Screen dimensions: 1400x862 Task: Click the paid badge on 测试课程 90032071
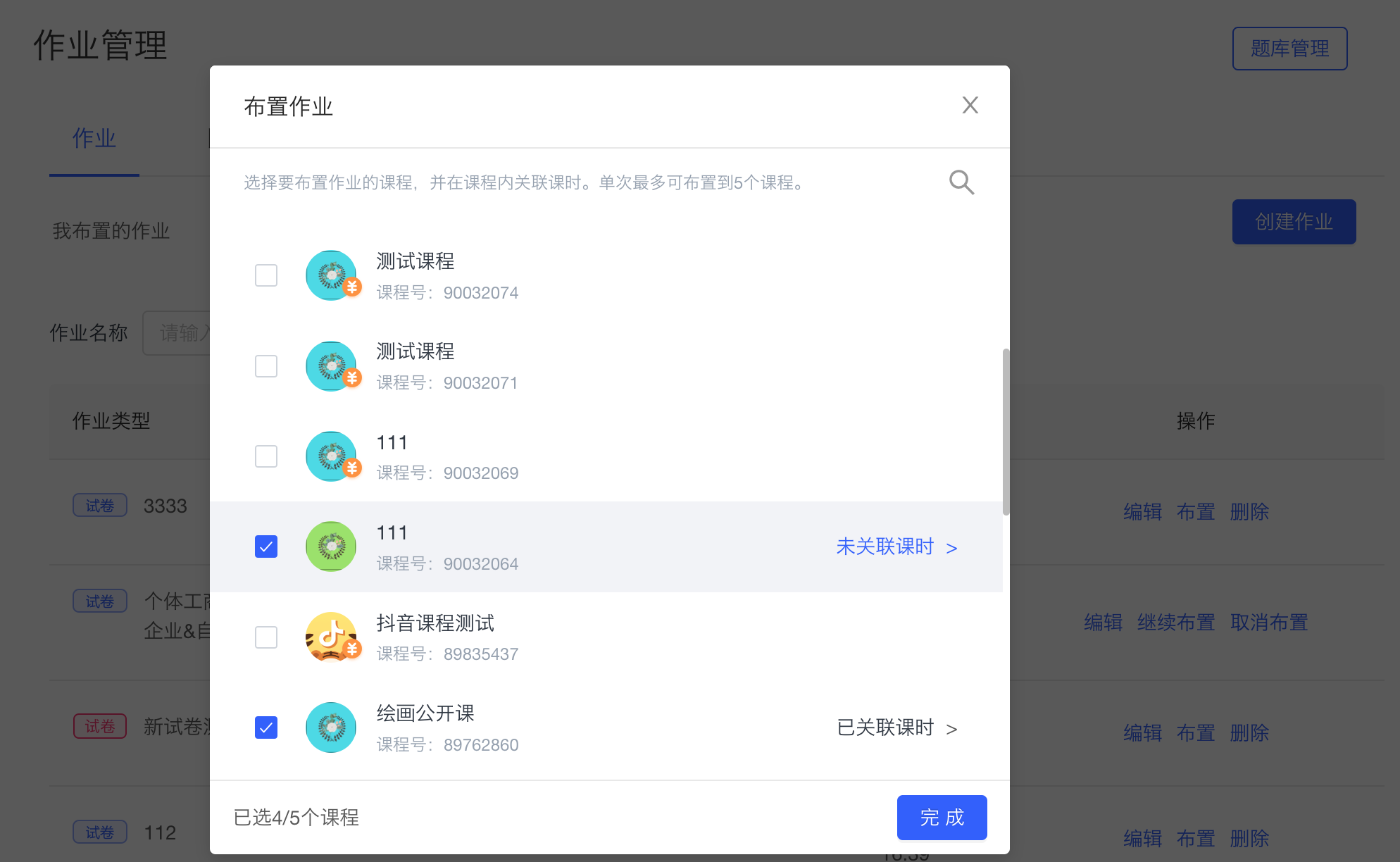coord(352,377)
